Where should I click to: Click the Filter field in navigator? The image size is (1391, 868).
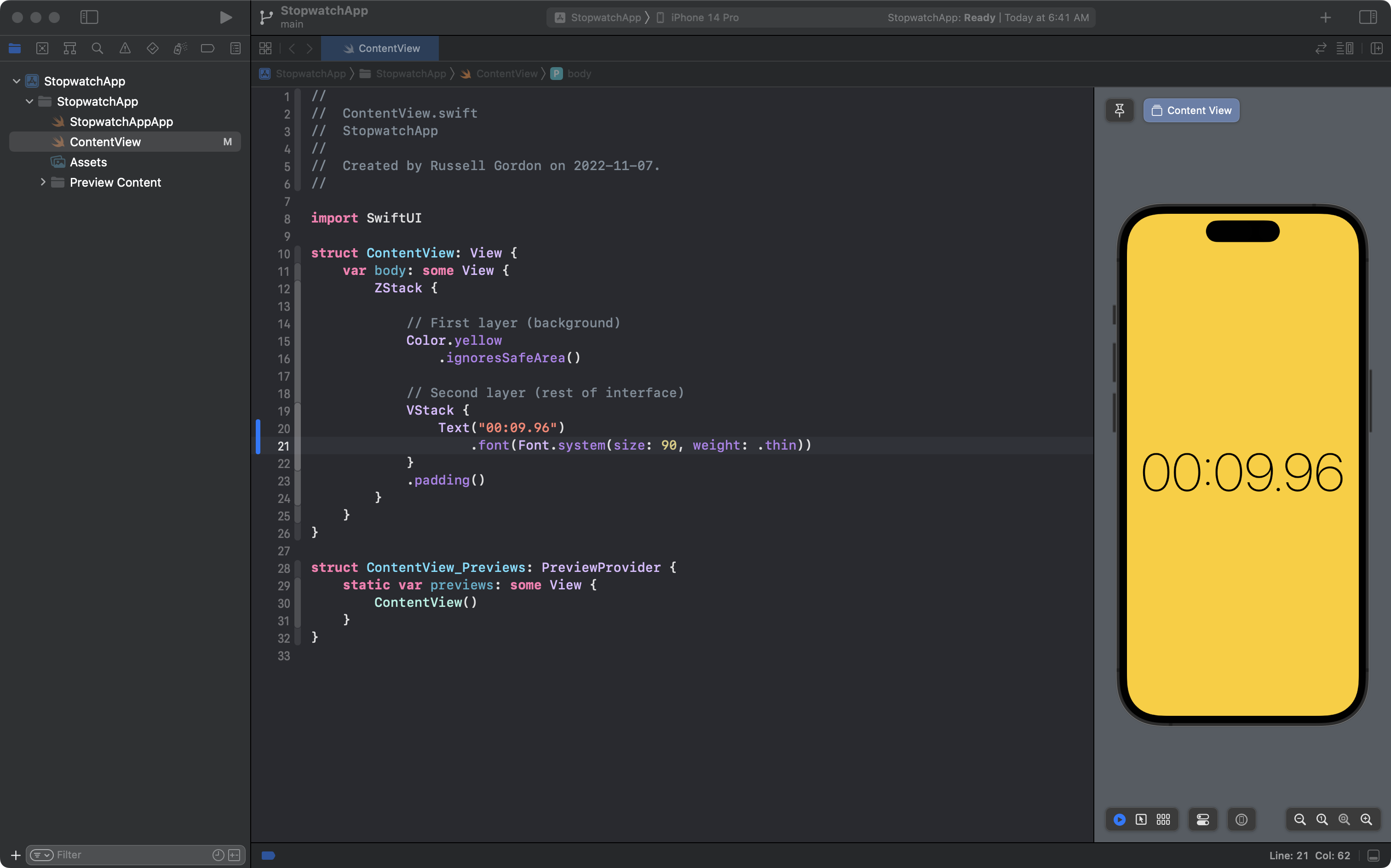coord(131,855)
